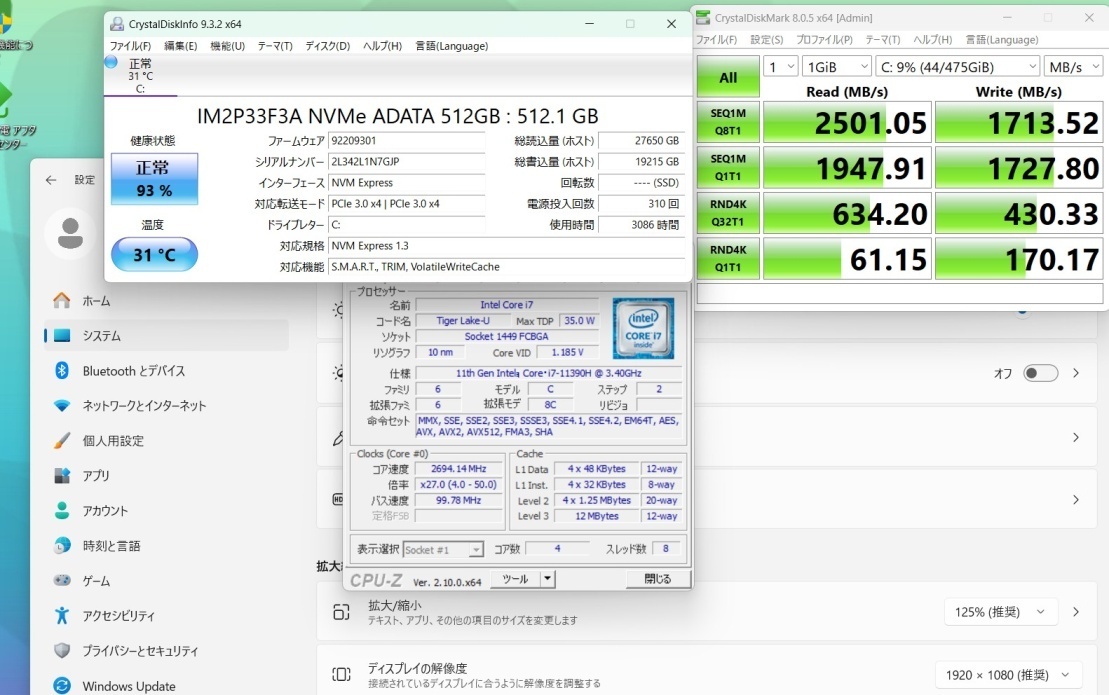The height and width of the screenshot is (695, 1109).
Task: Expand the settings row chevron beside オフ toggle
Action: [1076, 373]
